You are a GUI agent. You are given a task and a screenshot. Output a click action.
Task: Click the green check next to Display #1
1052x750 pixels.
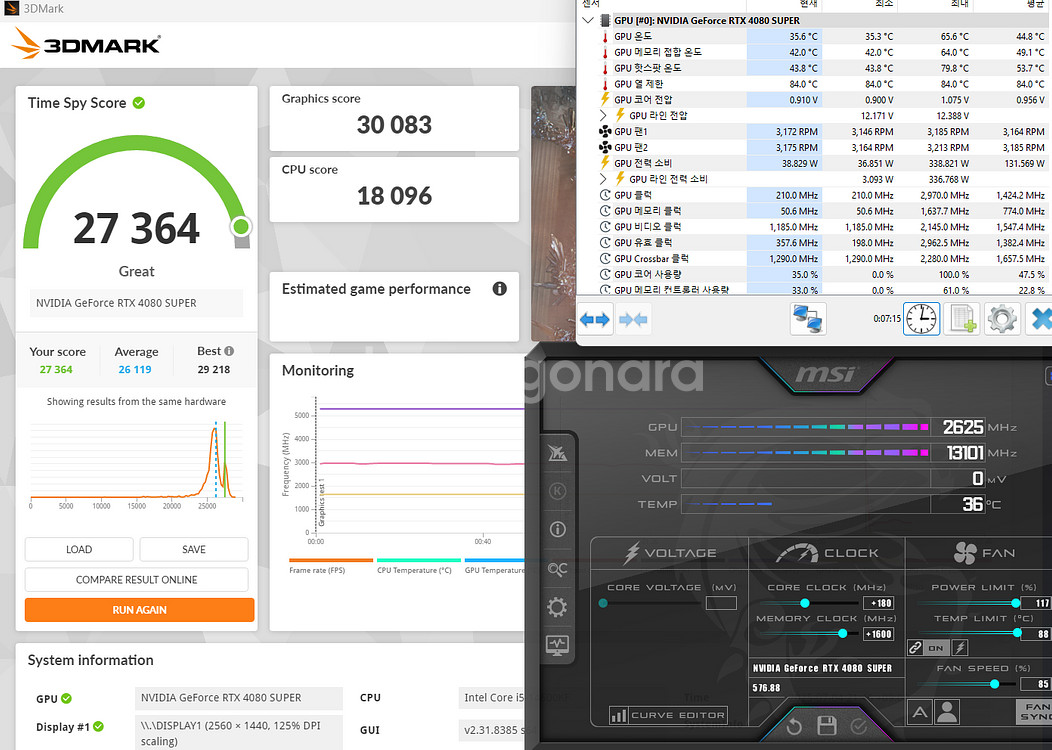click(x=99, y=727)
